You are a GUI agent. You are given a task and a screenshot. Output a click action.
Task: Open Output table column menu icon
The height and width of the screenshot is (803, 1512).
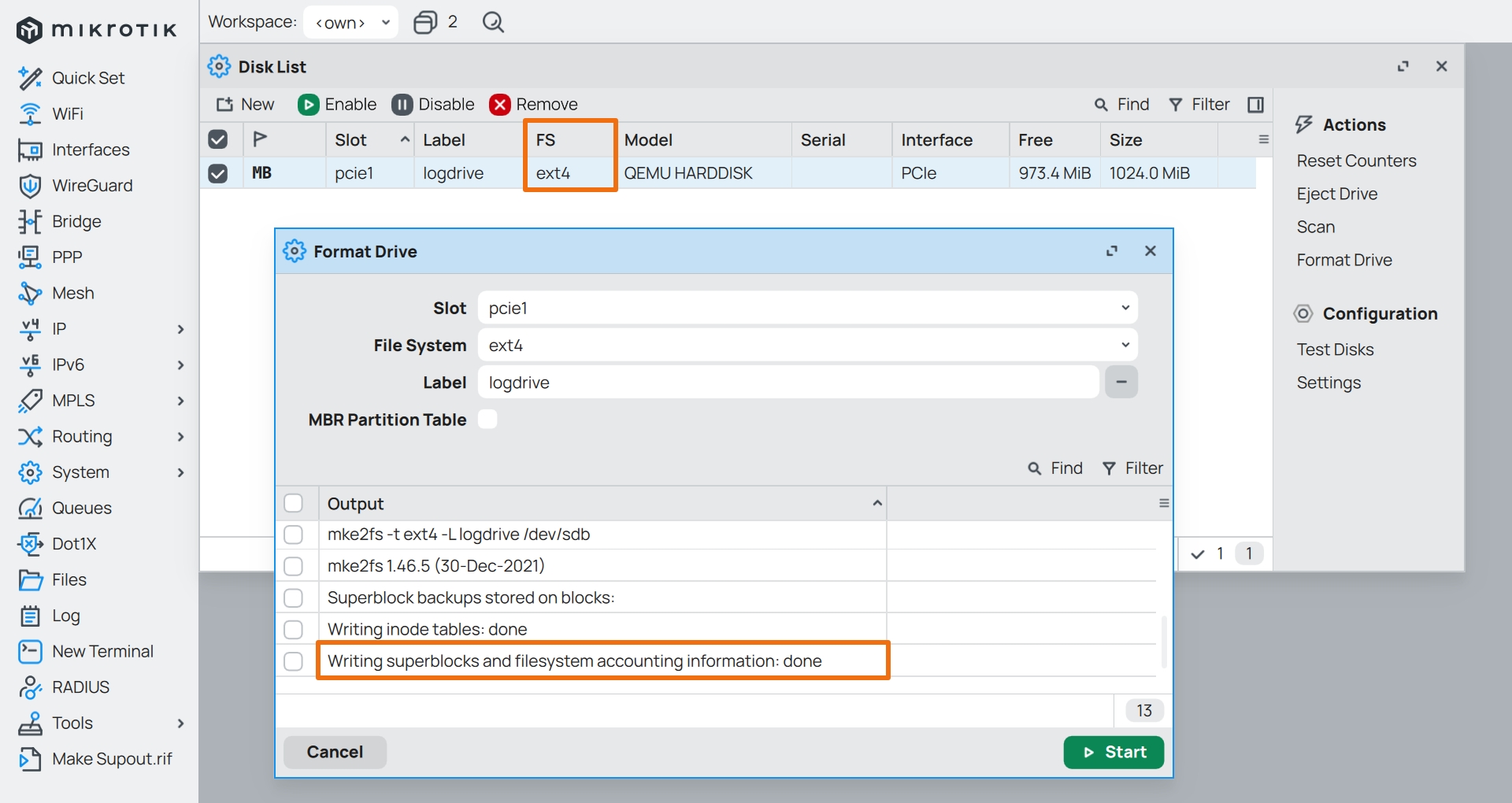[x=1164, y=503]
